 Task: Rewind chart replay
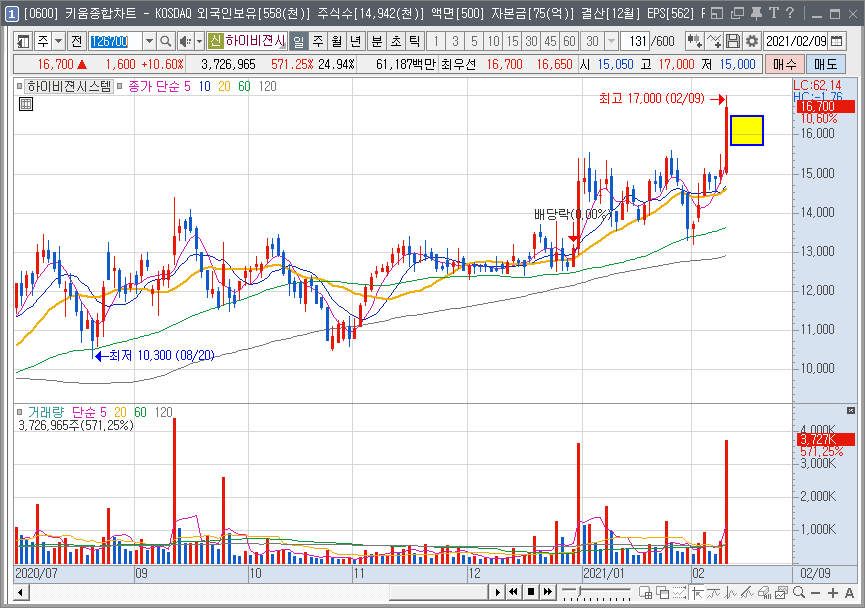pos(514,593)
